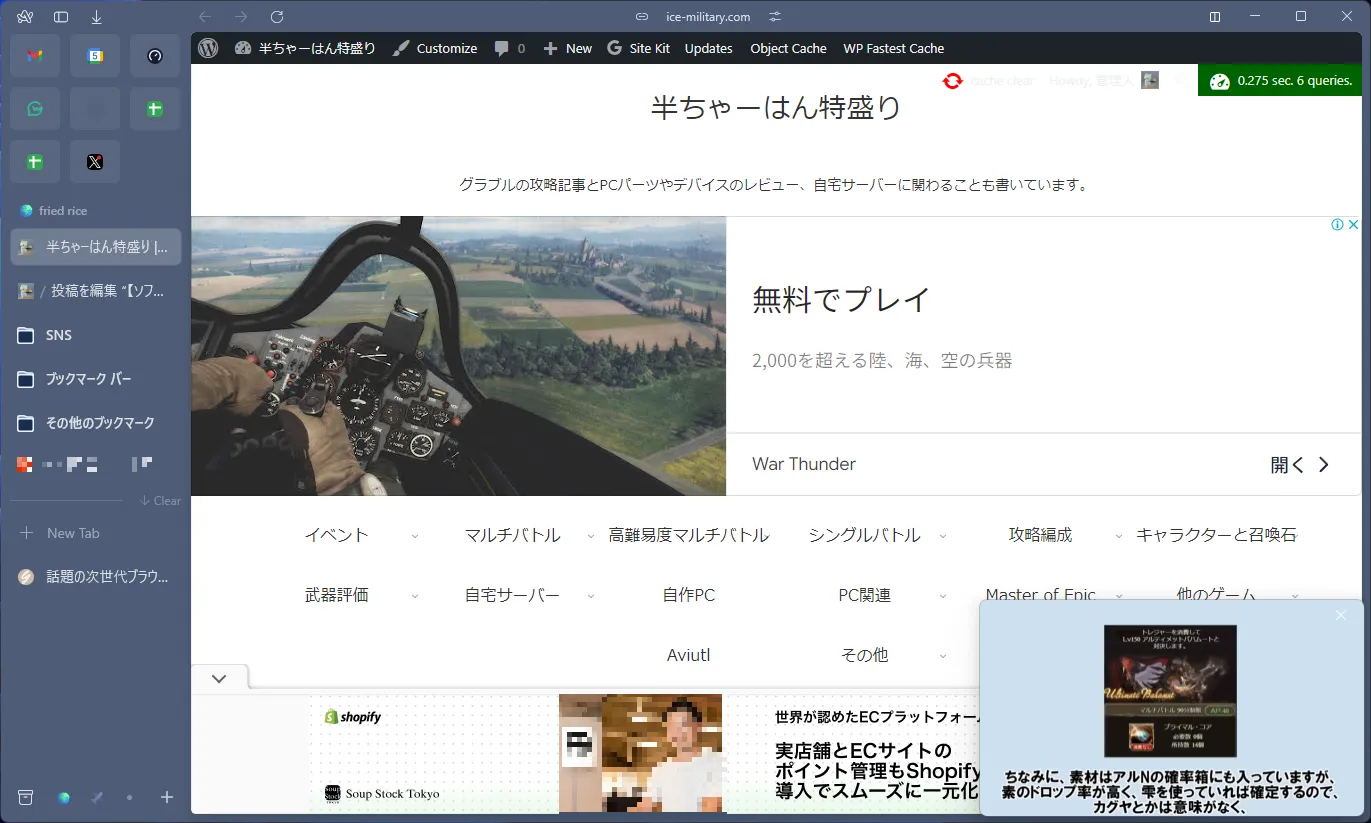
Task: Click the 自作PC menu link
Action: 689,595
